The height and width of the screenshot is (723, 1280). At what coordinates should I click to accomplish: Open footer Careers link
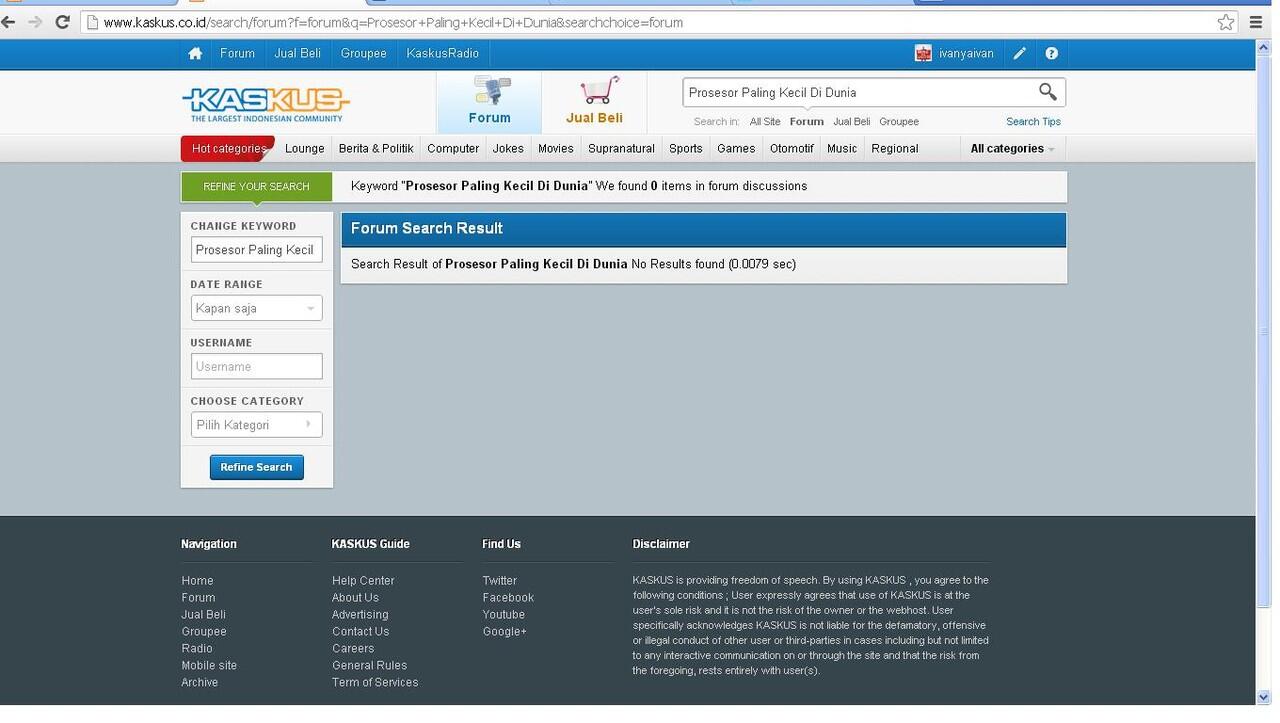[x=353, y=649]
